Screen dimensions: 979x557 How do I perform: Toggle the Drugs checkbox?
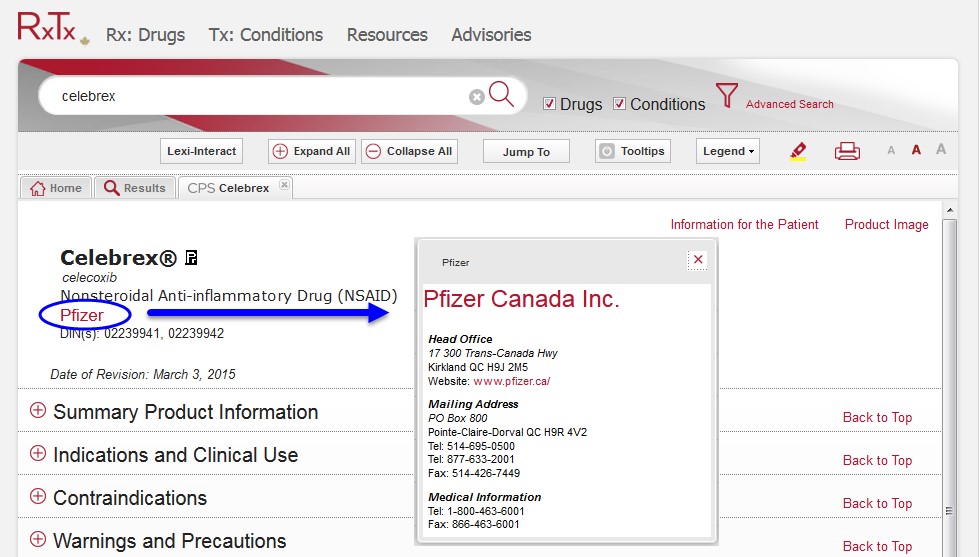click(549, 104)
